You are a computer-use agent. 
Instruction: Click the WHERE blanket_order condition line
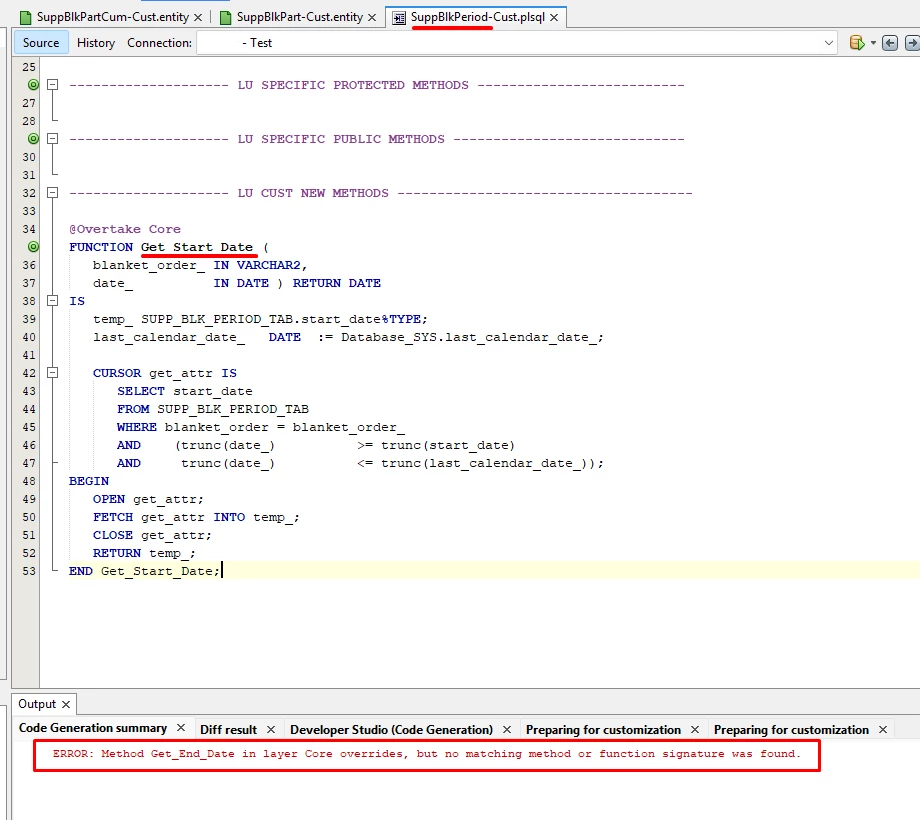(261, 428)
